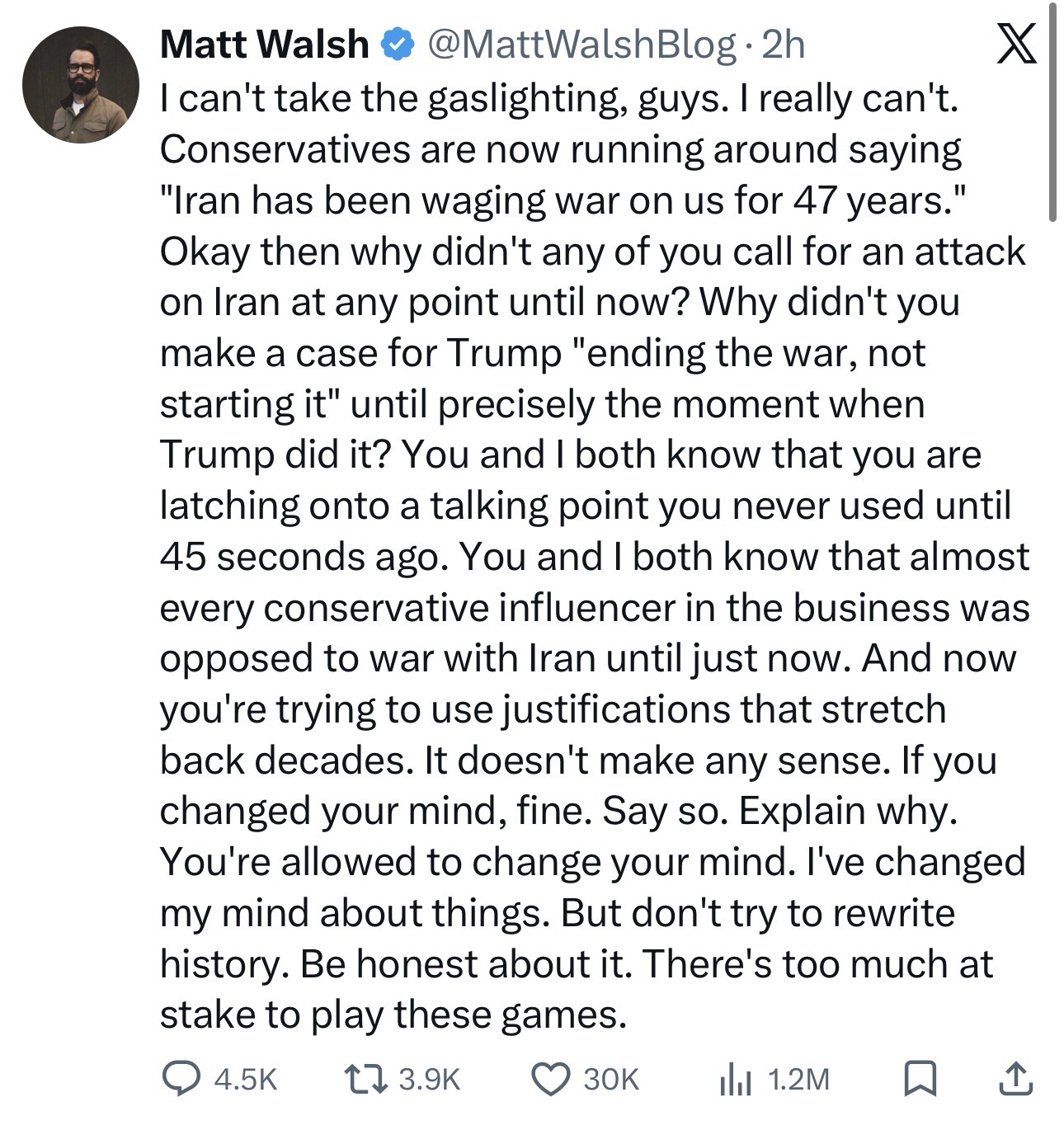The width and height of the screenshot is (1064, 1130).
Task: Click the 4.5K reply count
Action: (x=245, y=1079)
